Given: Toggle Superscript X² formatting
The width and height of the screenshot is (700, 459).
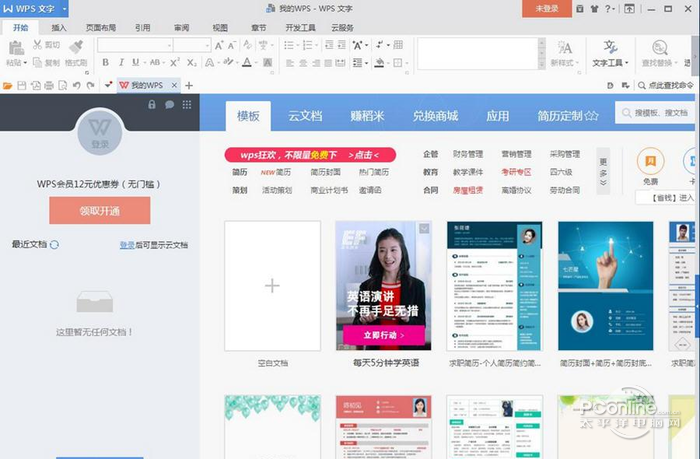Looking at the screenshot, I should coord(175,63).
